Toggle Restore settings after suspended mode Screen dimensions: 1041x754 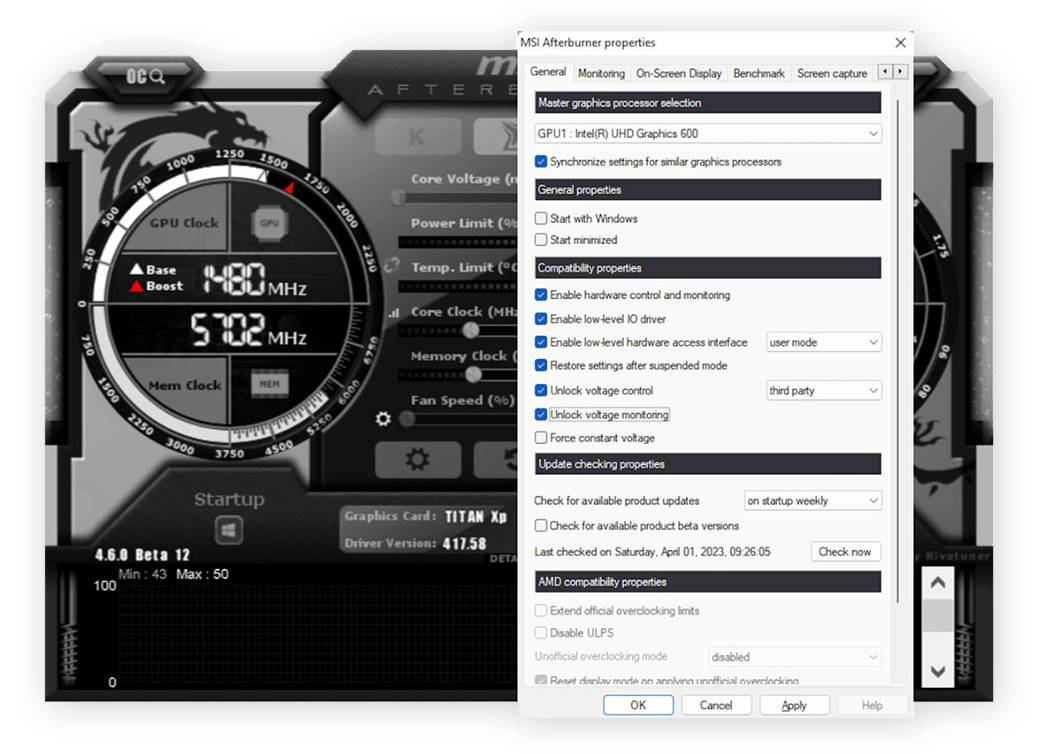pyautogui.click(x=541, y=366)
